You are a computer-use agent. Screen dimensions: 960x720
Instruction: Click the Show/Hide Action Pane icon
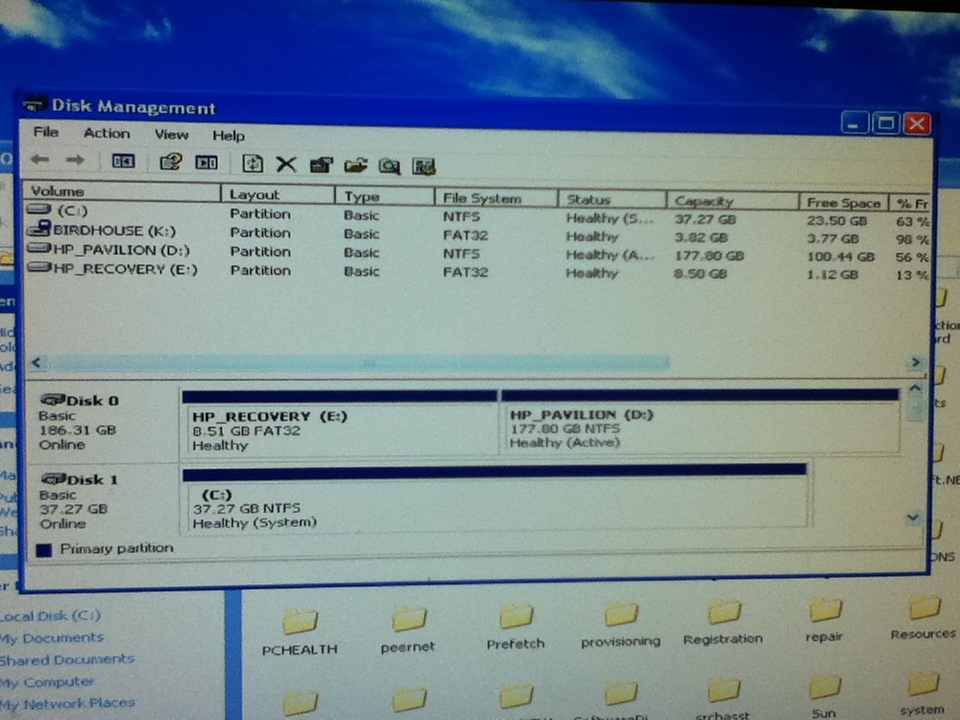pyautogui.click(x=206, y=162)
